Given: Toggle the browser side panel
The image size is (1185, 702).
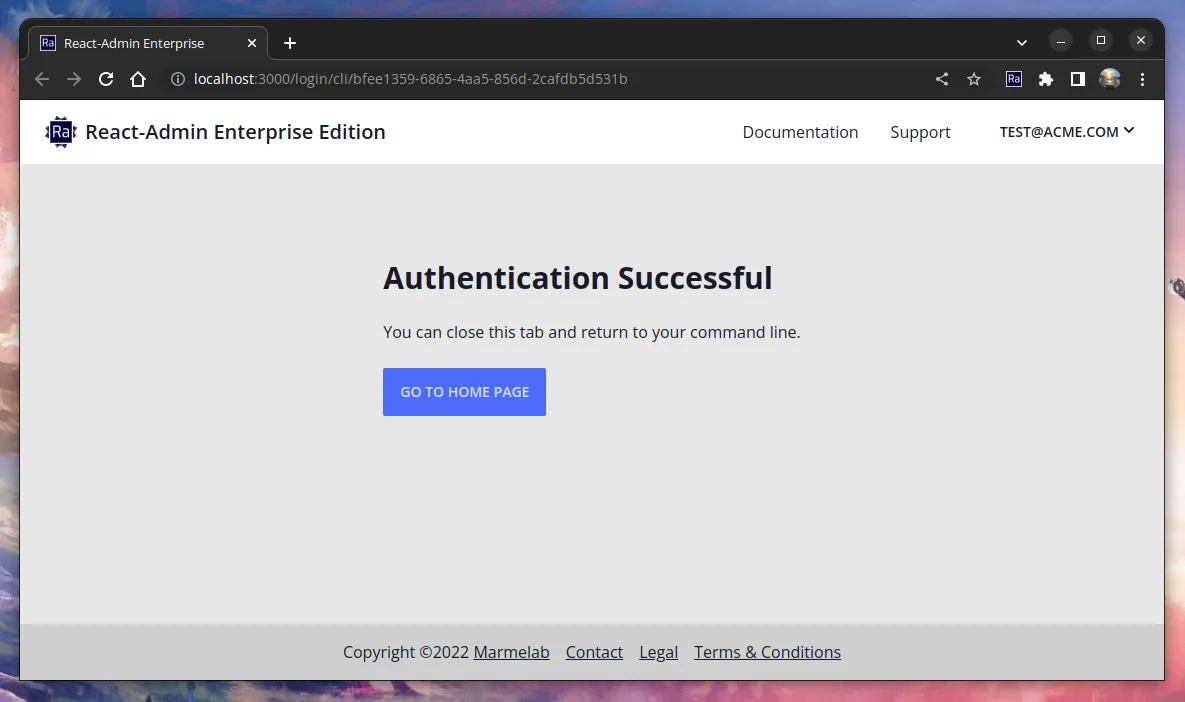Looking at the screenshot, I should [x=1078, y=79].
